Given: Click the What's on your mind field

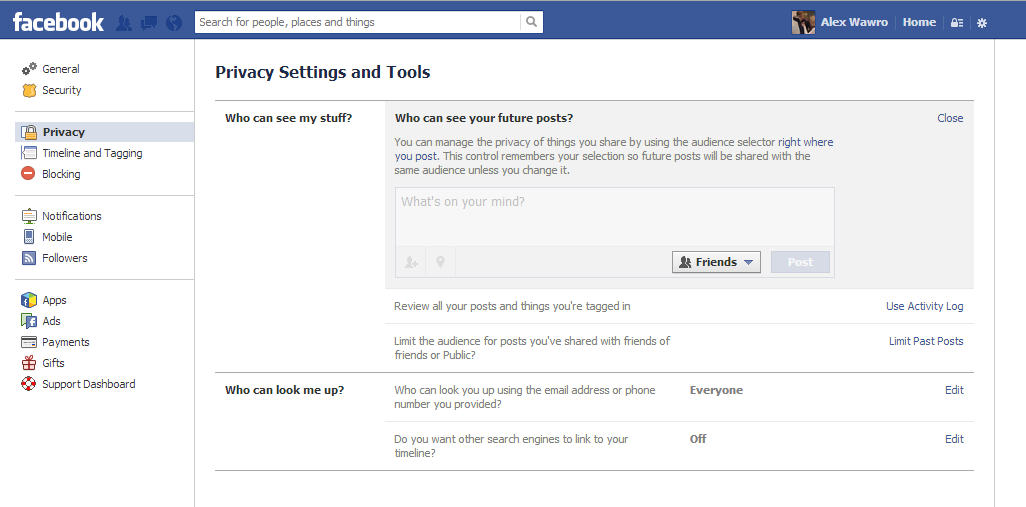Looking at the screenshot, I should click(614, 217).
